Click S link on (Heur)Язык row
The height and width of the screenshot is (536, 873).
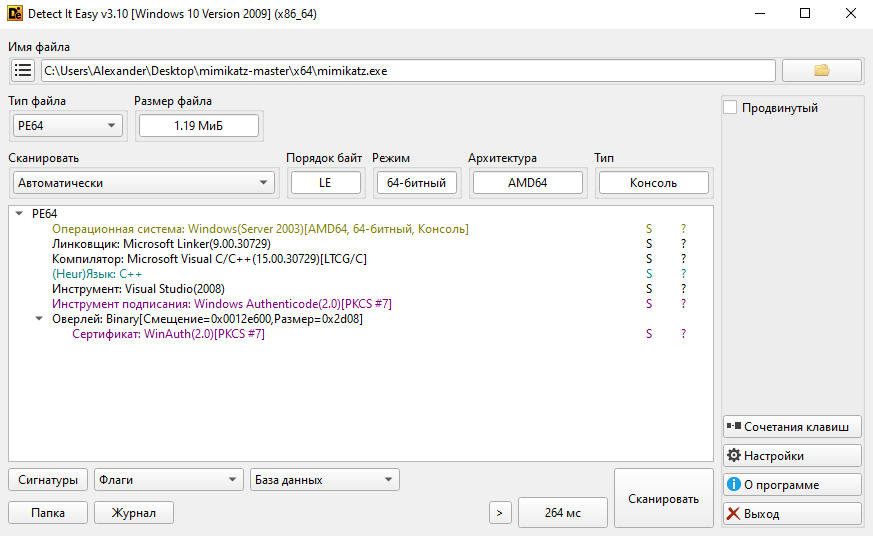pyautogui.click(x=649, y=274)
